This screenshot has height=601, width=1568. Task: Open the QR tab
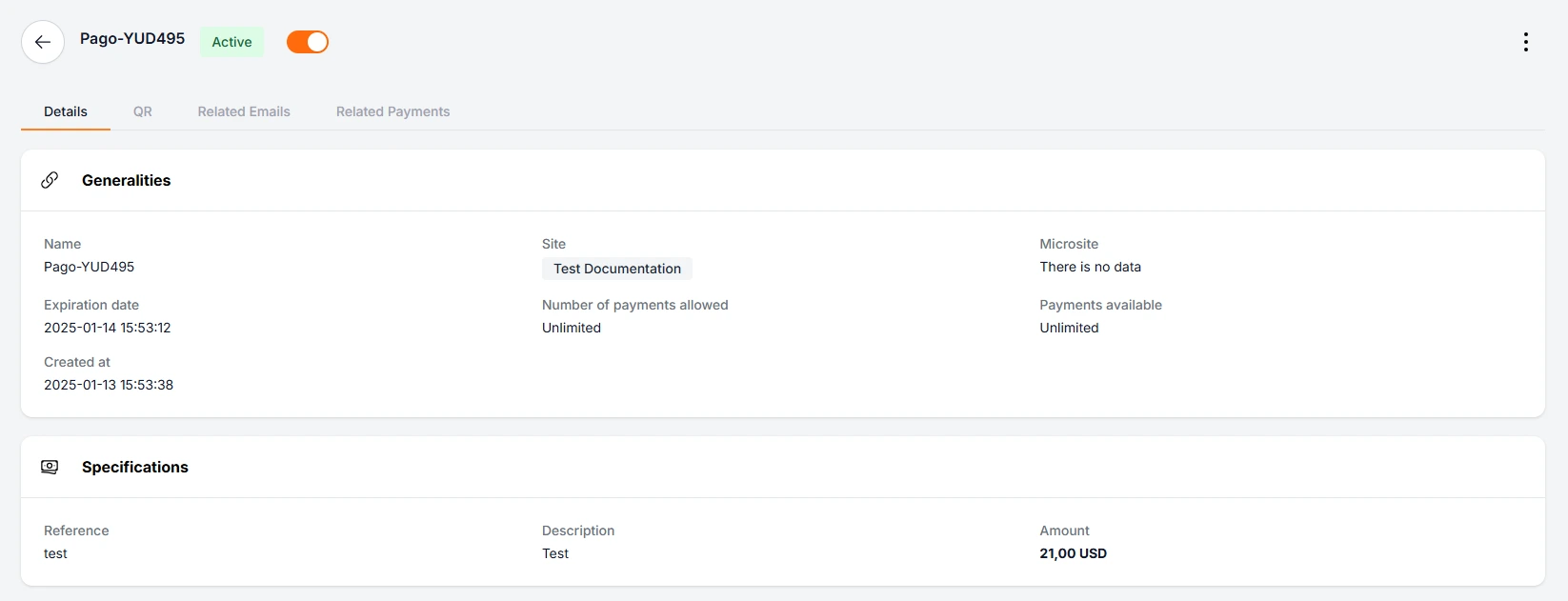(142, 111)
